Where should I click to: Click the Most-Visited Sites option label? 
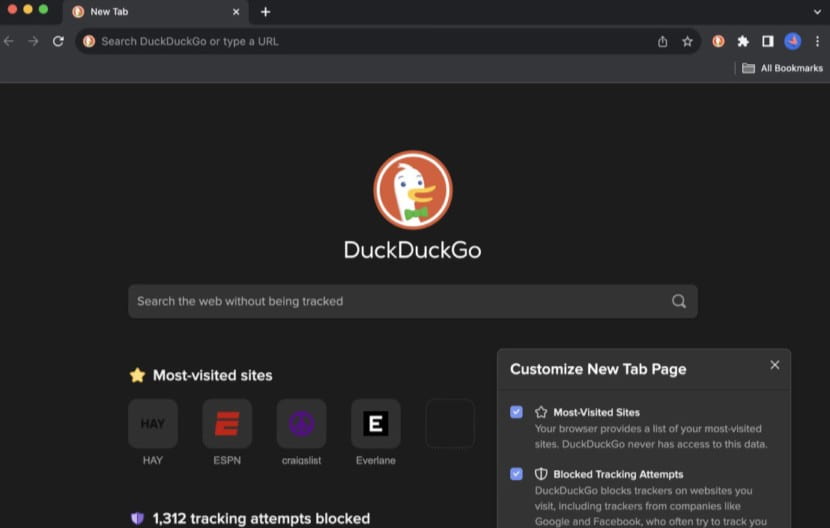[x=597, y=412]
